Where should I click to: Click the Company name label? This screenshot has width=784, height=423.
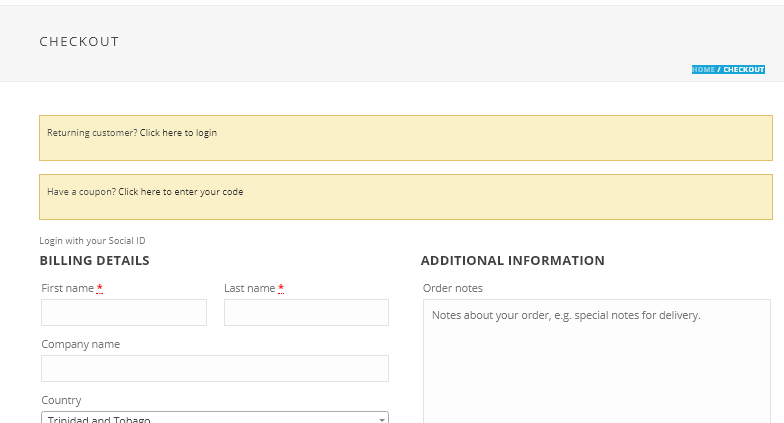[80, 344]
